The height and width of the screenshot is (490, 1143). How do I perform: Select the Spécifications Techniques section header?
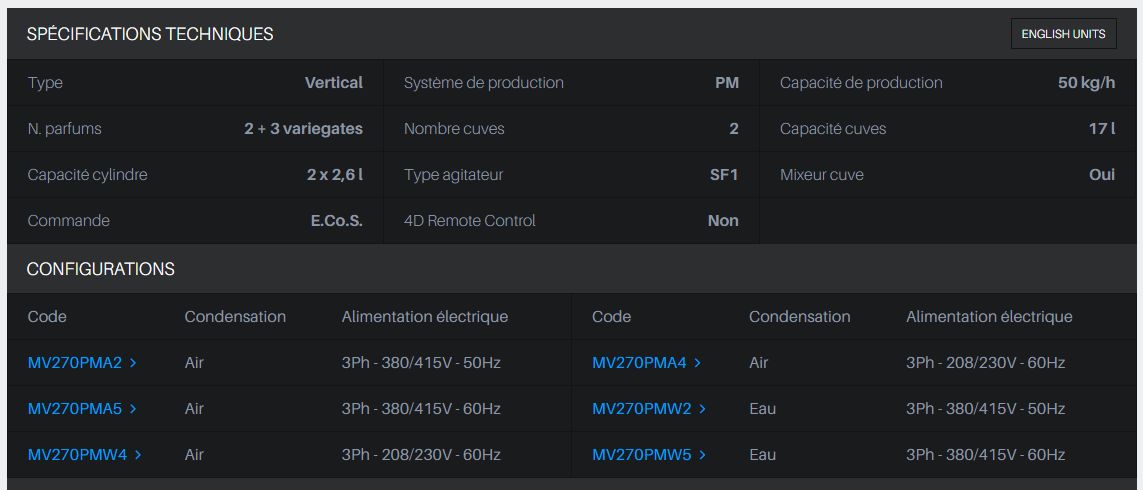[x=150, y=34]
